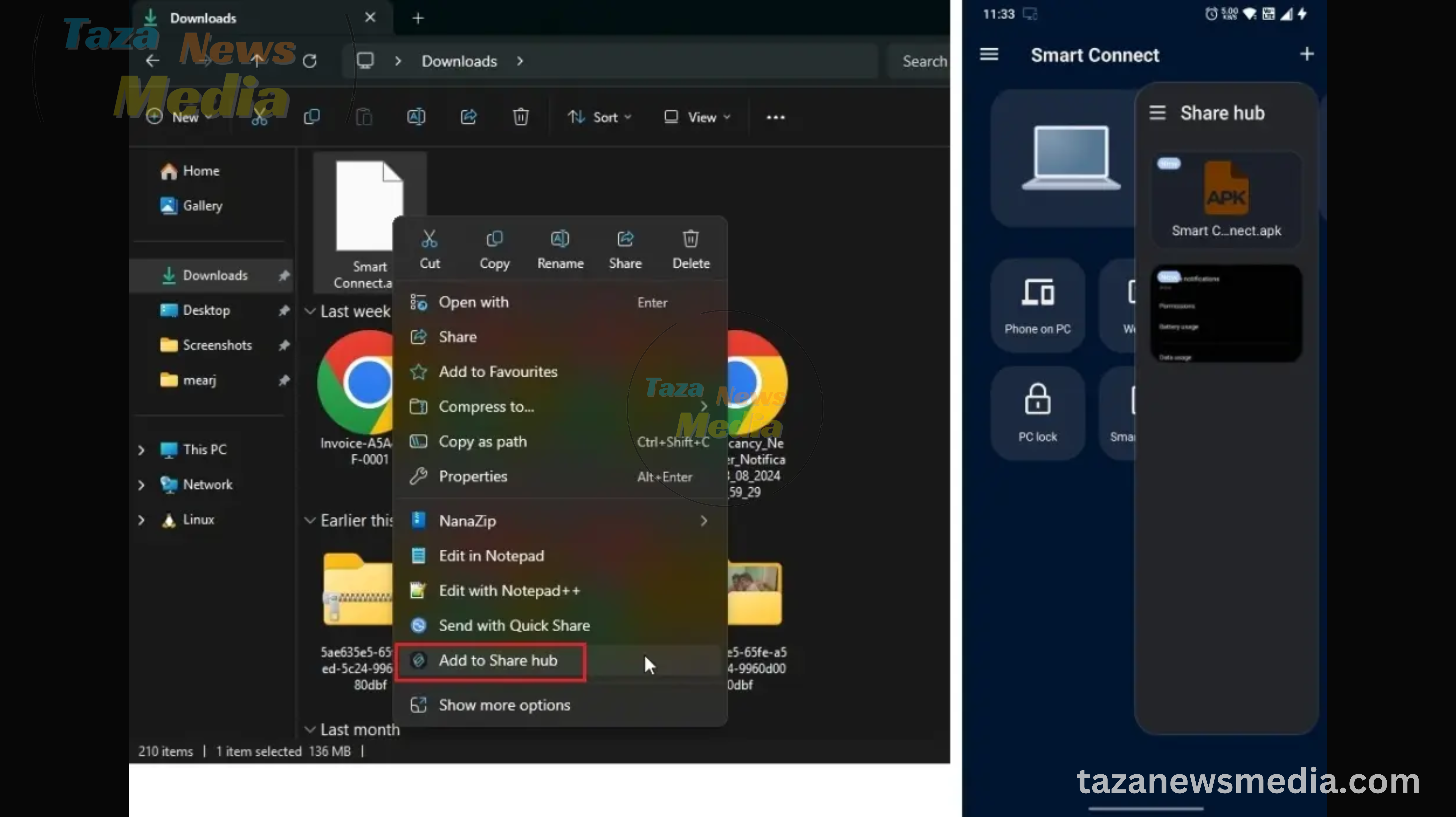Collapse the Earlier this month group

(x=310, y=520)
